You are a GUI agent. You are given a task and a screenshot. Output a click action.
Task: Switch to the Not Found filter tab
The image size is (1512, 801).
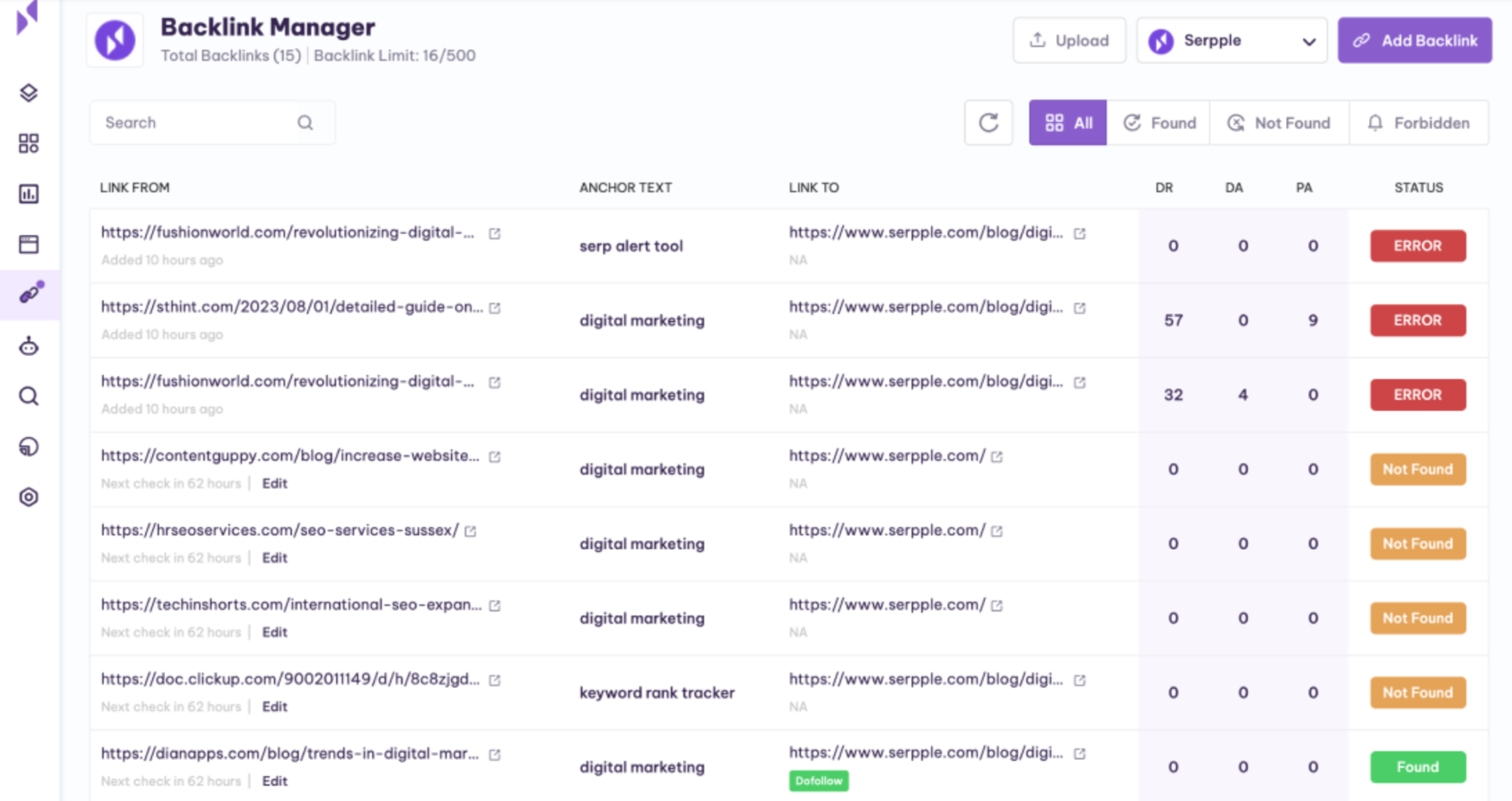(1279, 123)
